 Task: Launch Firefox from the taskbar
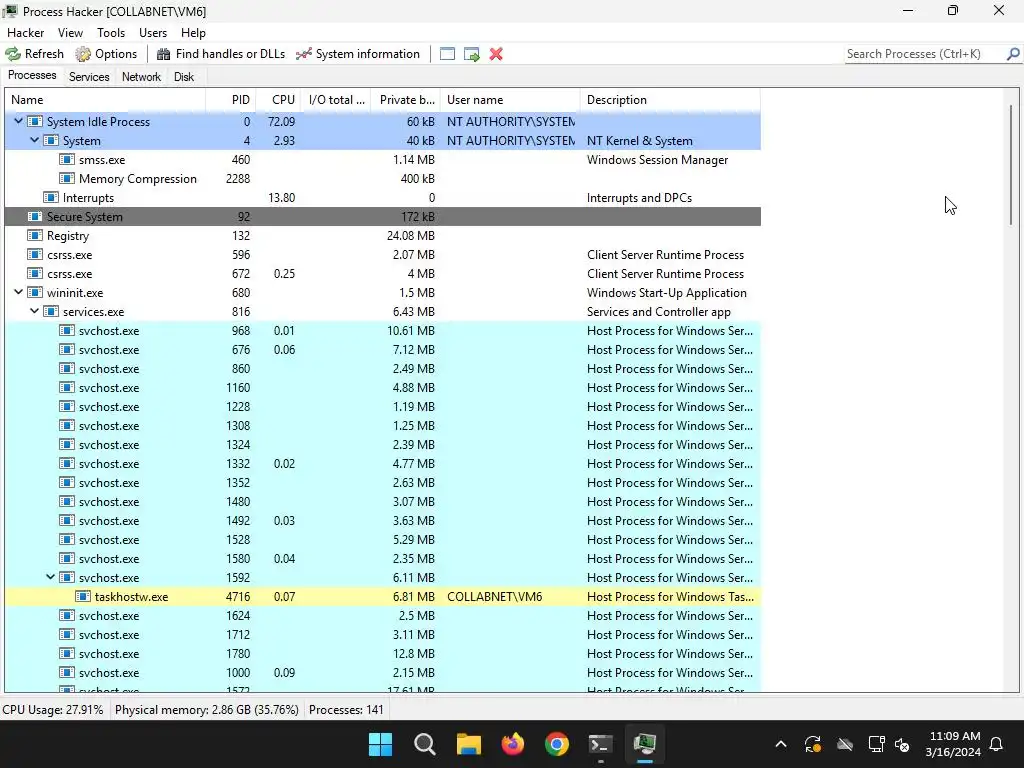tap(513, 744)
